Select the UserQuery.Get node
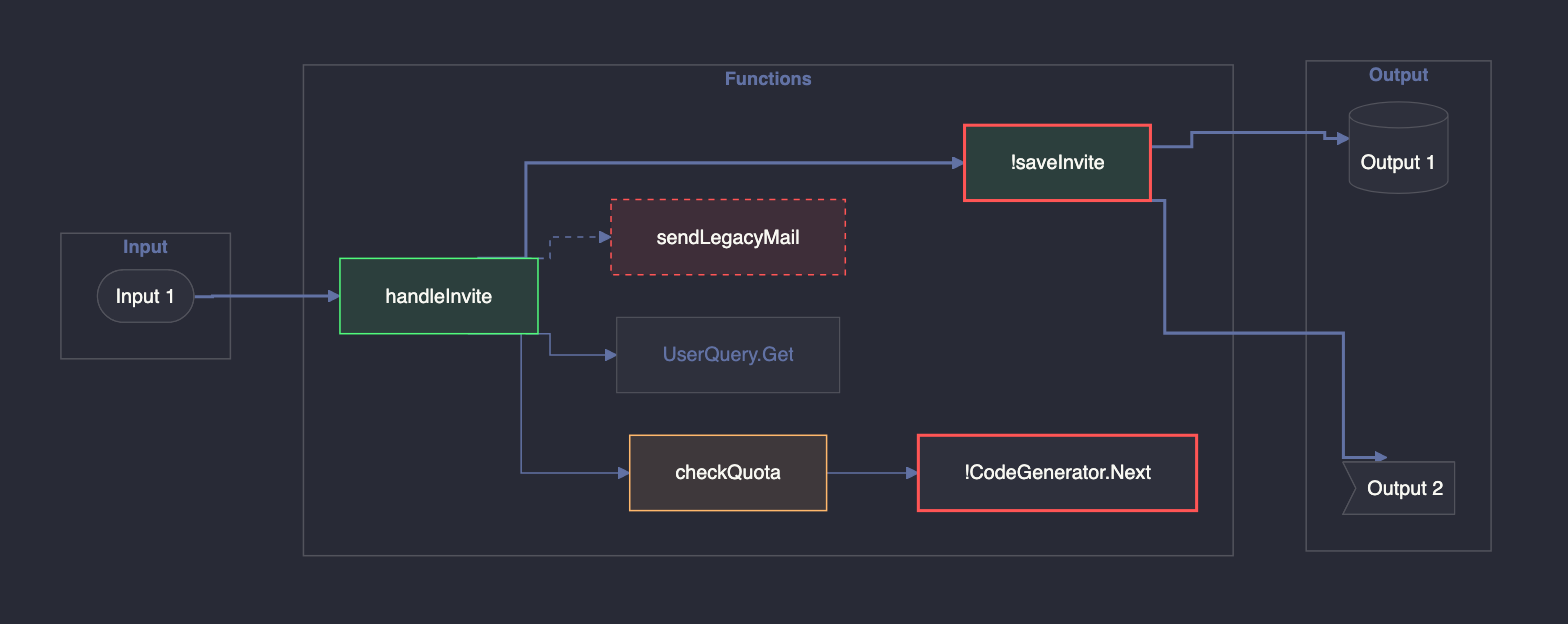 728,355
